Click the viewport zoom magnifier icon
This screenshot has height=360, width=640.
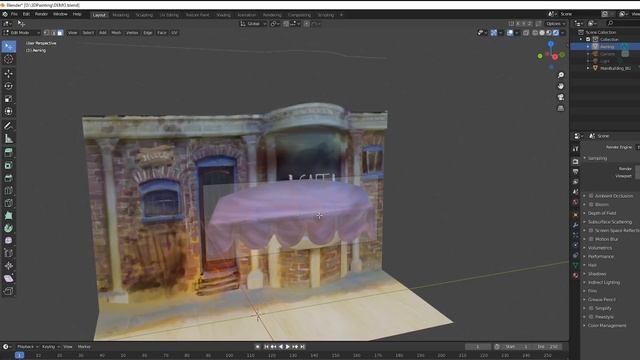coord(561,75)
